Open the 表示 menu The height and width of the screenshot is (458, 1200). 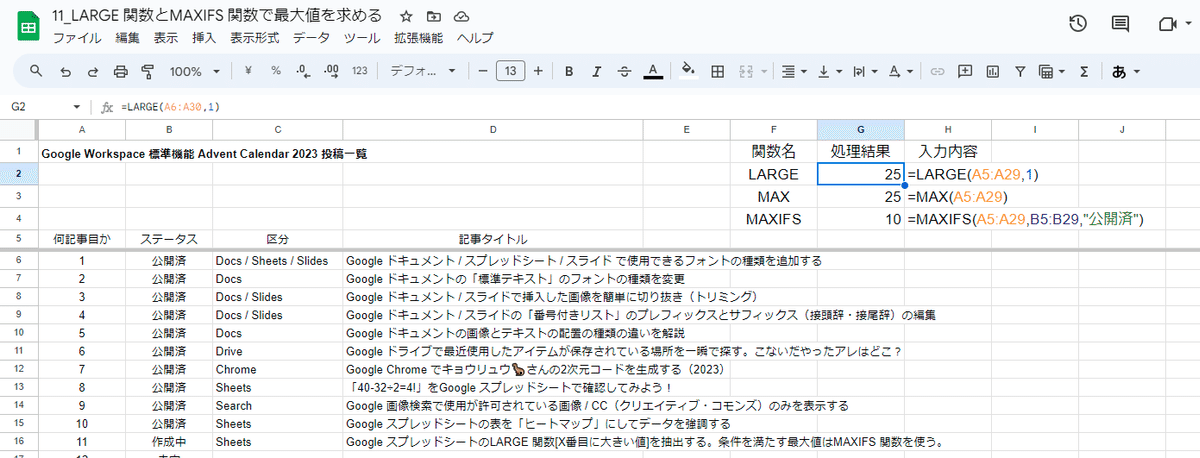tap(166, 38)
